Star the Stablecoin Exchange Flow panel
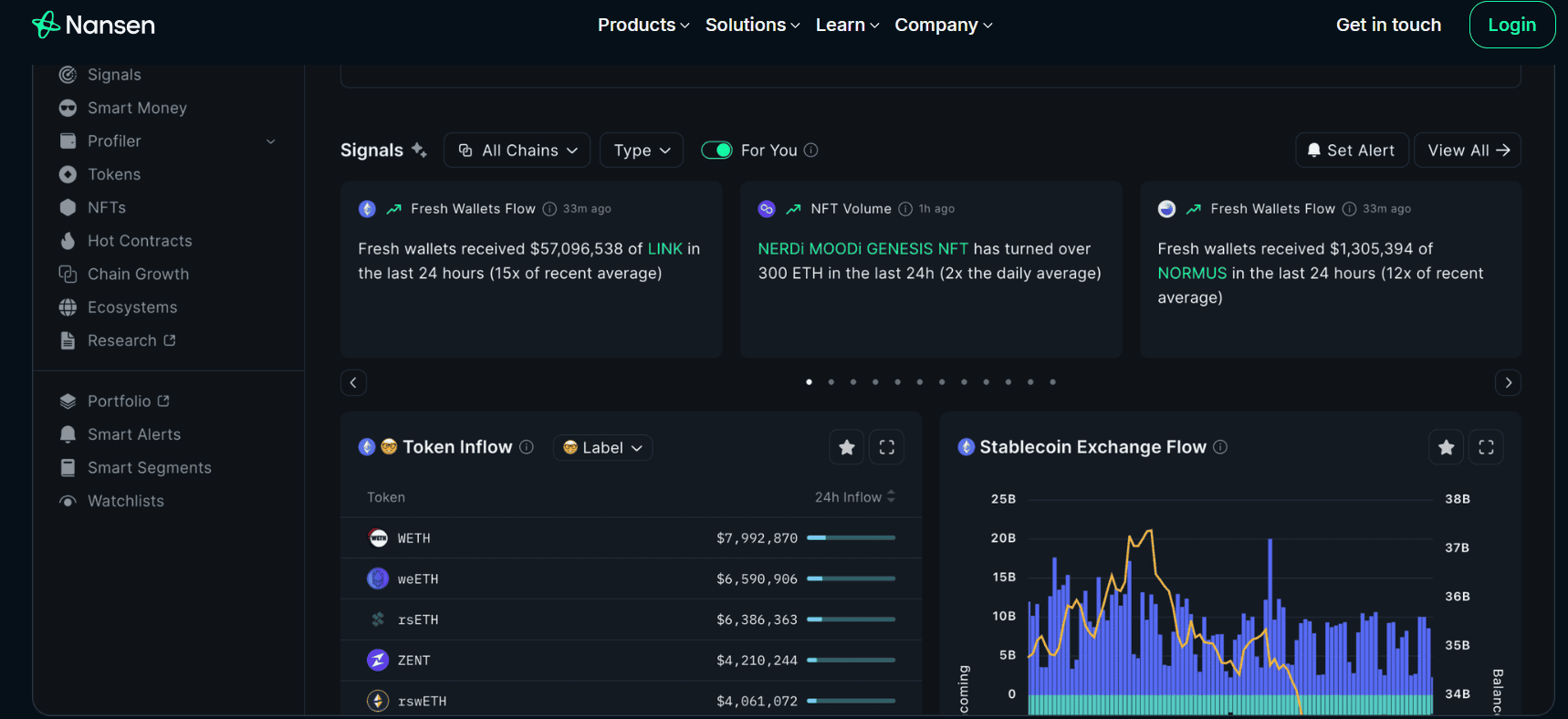1568x719 pixels. click(x=1446, y=447)
